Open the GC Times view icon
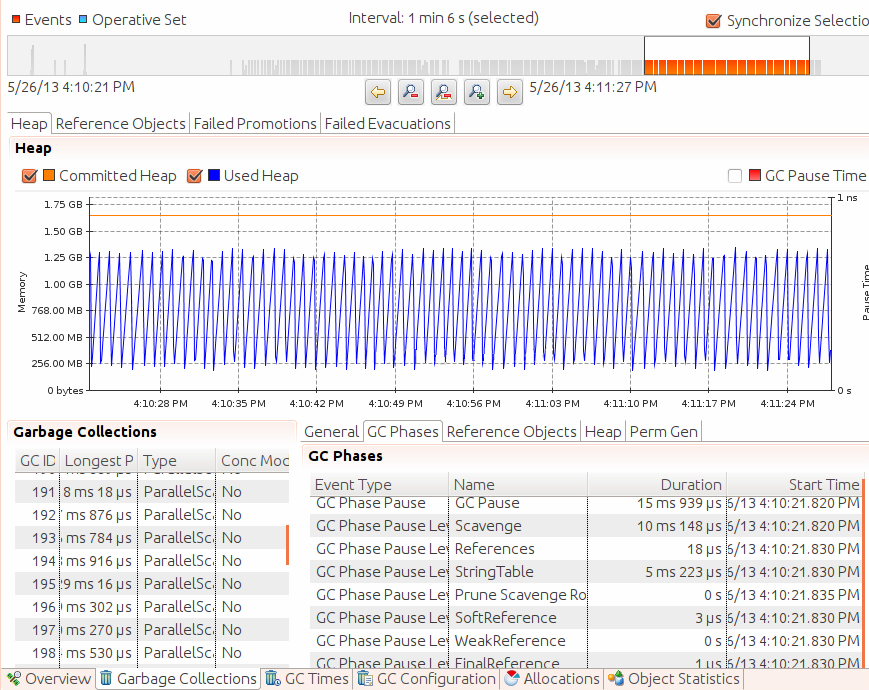869x690 pixels. pyautogui.click(x=273, y=678)
